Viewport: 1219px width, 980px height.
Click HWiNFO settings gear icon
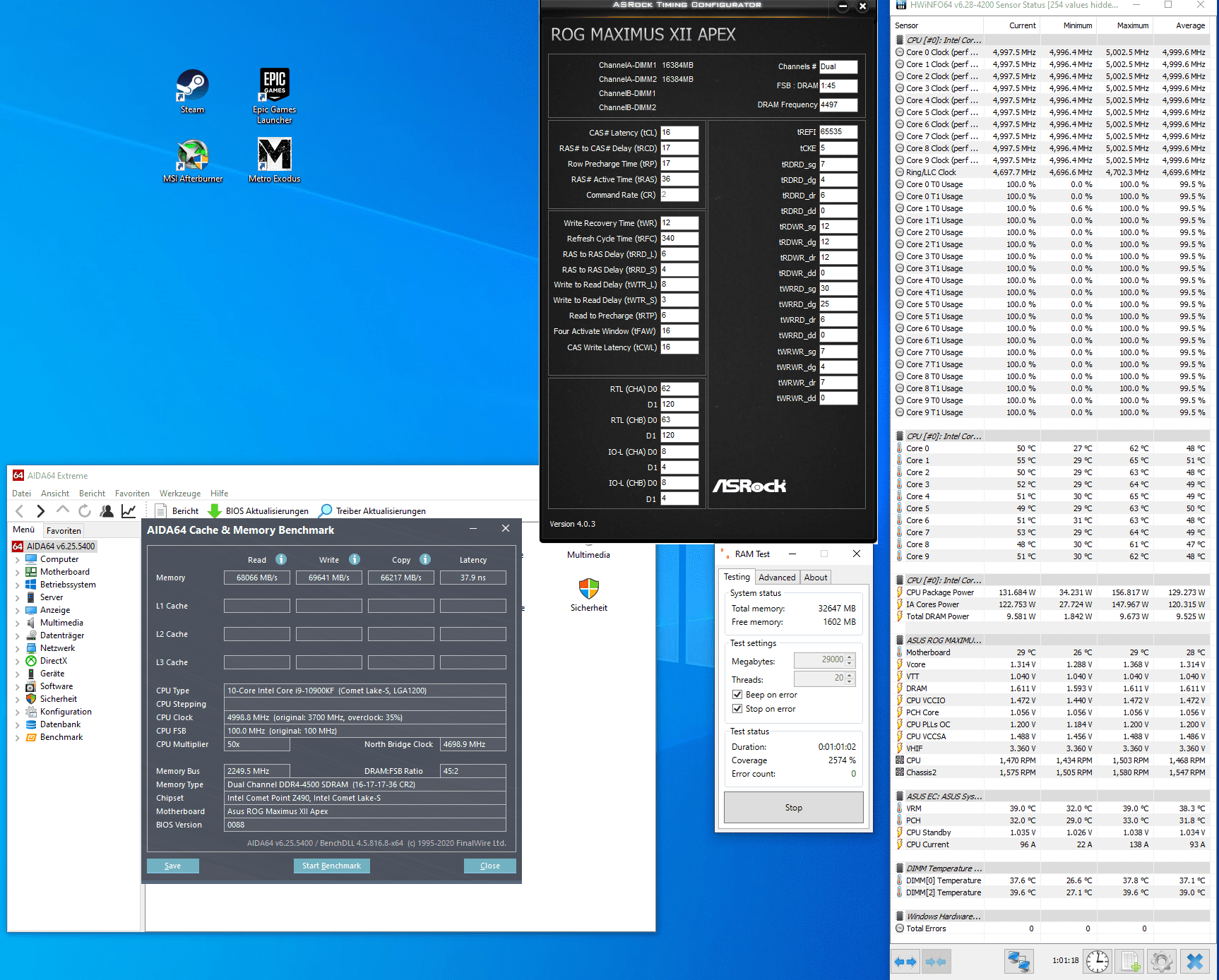point(1162,962)
